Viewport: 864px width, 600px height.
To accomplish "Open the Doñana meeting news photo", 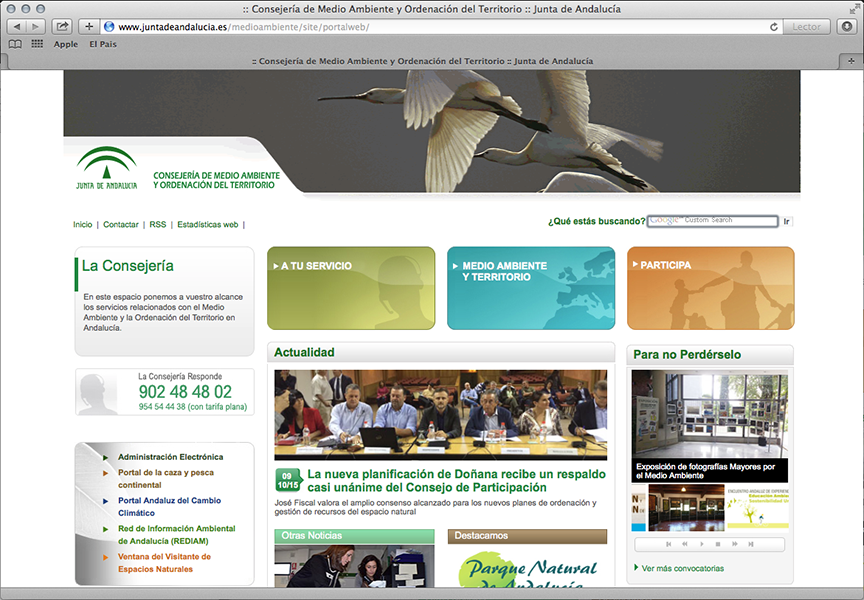I will (x=440, y=415).
